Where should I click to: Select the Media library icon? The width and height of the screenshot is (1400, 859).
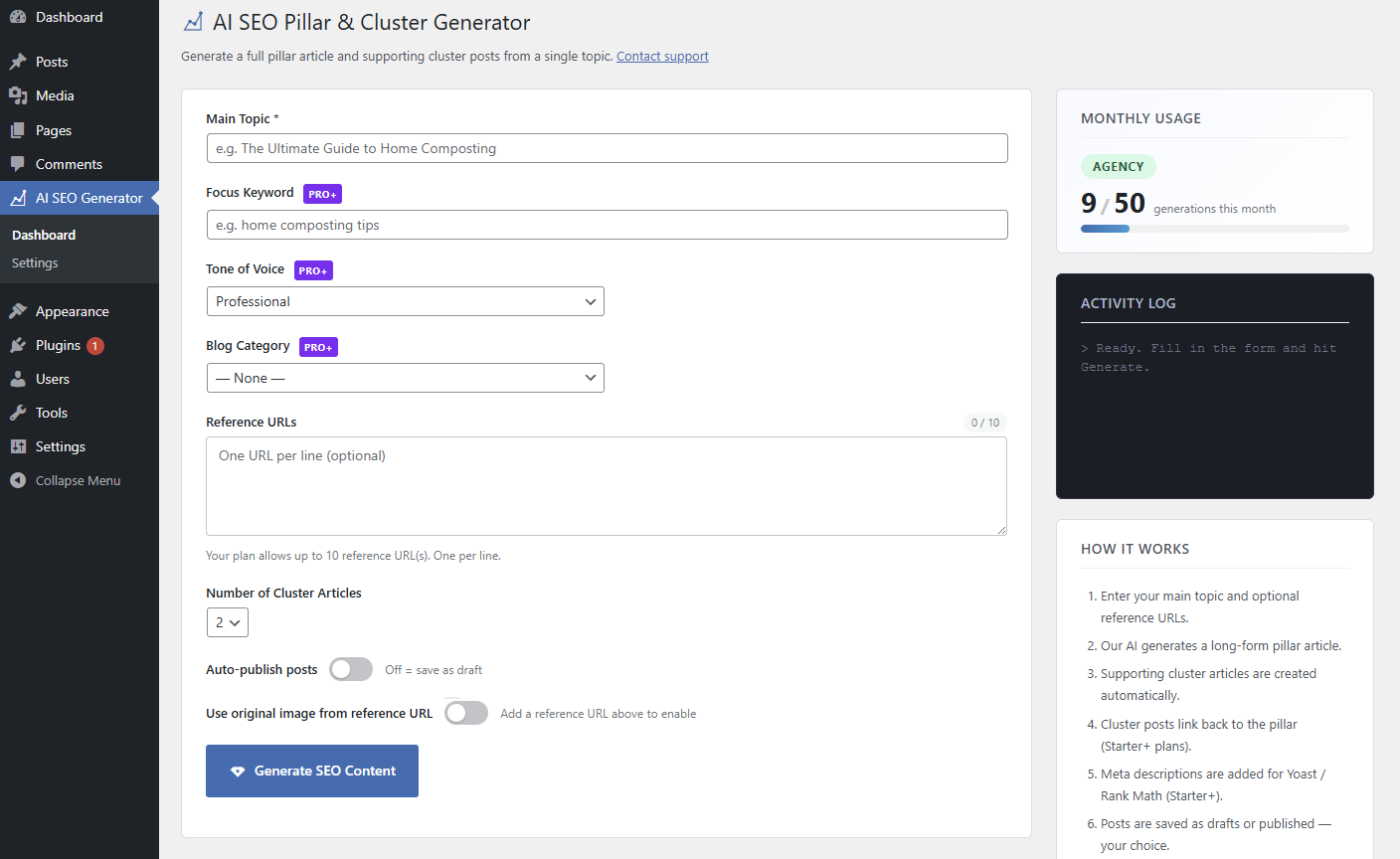click(x=20, y=95)
